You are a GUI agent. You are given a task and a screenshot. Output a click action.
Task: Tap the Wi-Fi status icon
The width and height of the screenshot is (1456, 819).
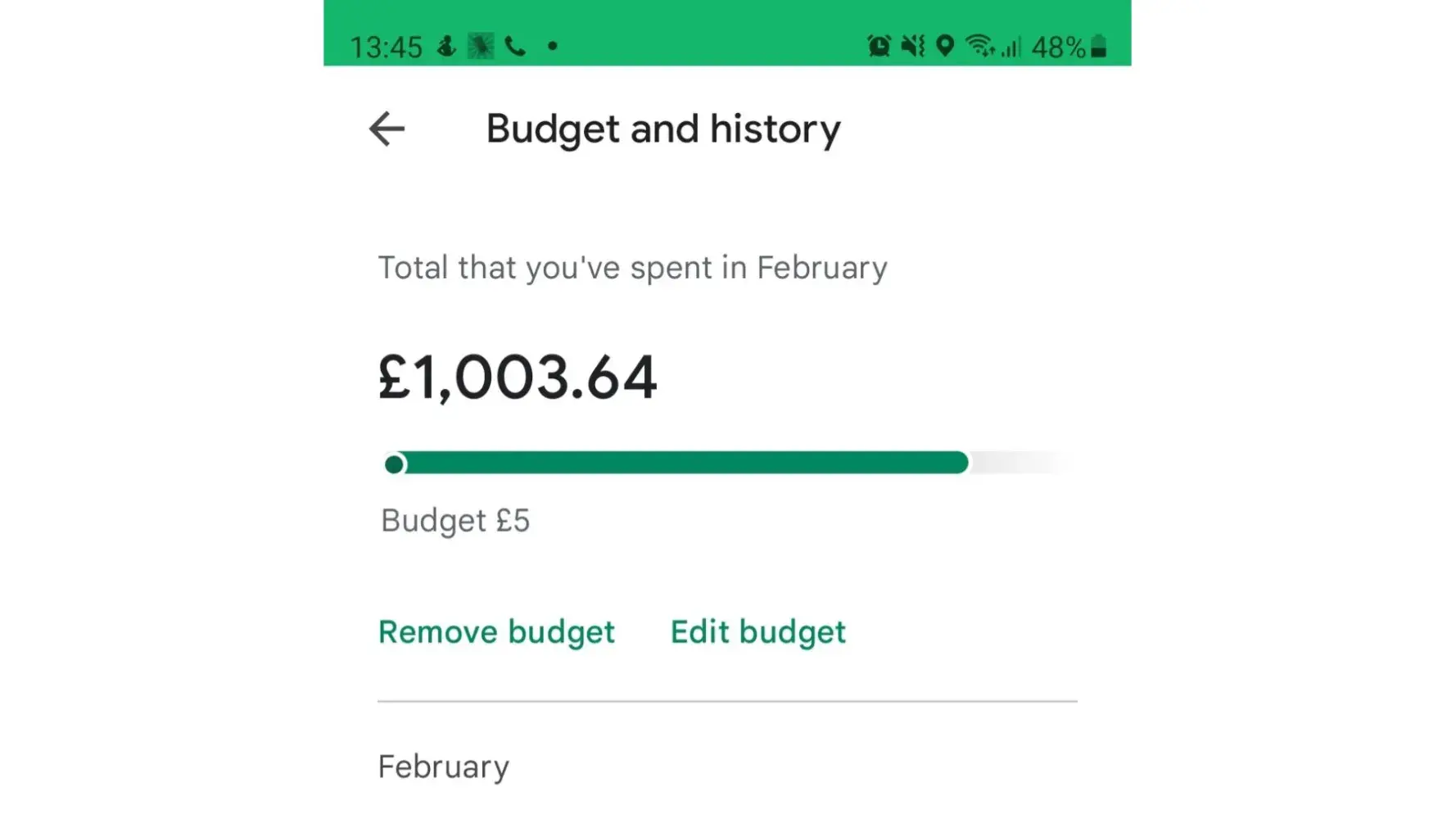coord(979,46)
